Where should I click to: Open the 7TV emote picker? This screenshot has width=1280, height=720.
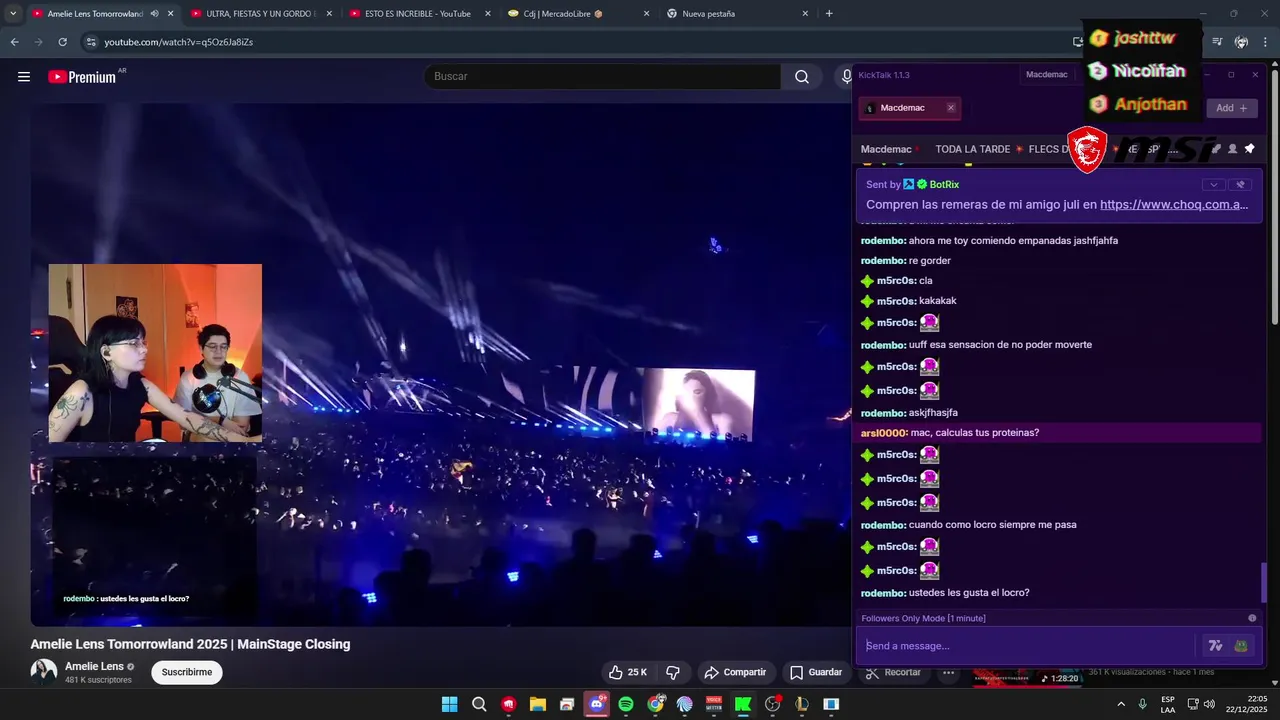pos(1216,646)
